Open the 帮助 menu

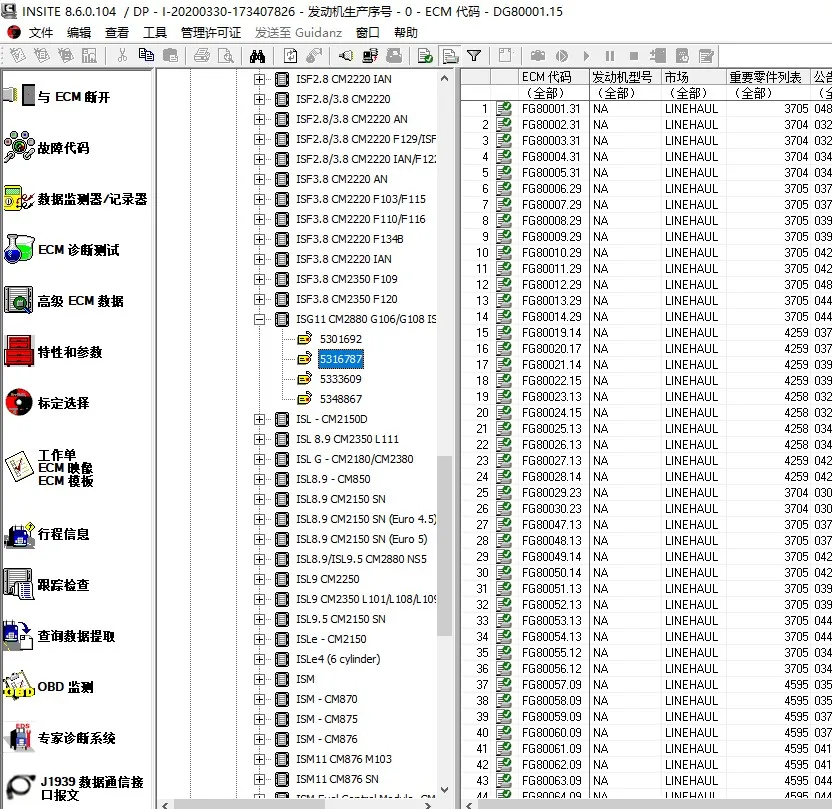(x=405, y=32)
